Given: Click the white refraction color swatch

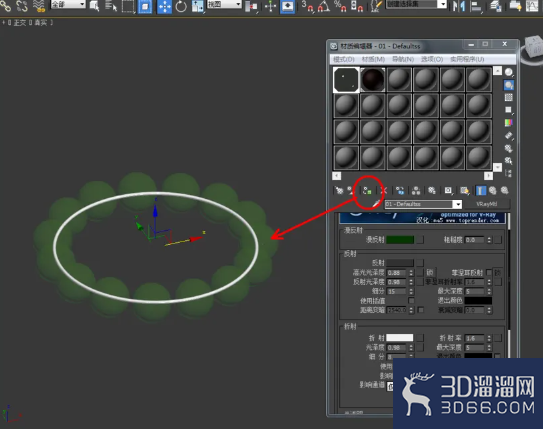Looking at the screenshot, I should pos(400,338).
